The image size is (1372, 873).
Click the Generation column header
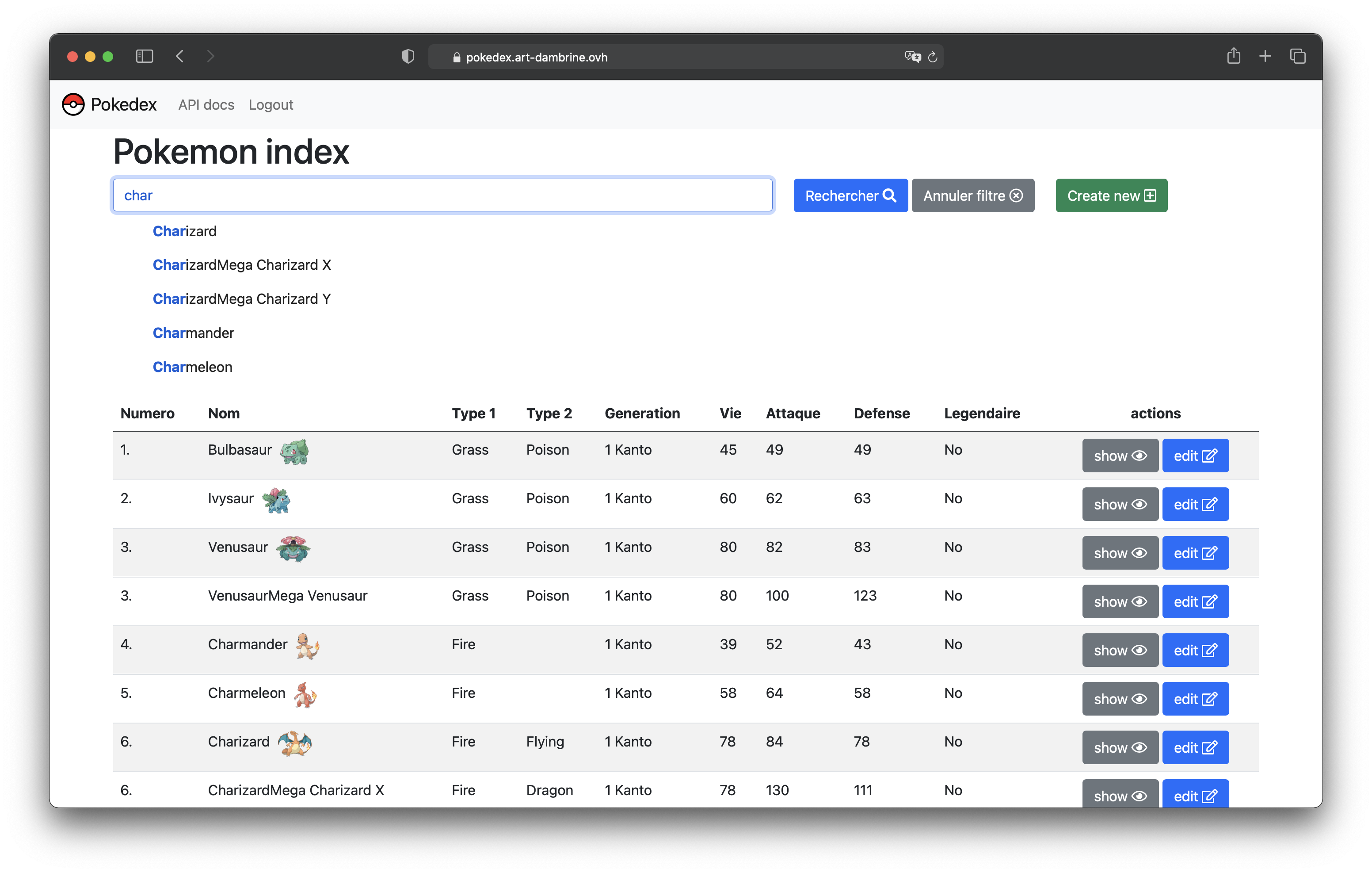[642, 414]
